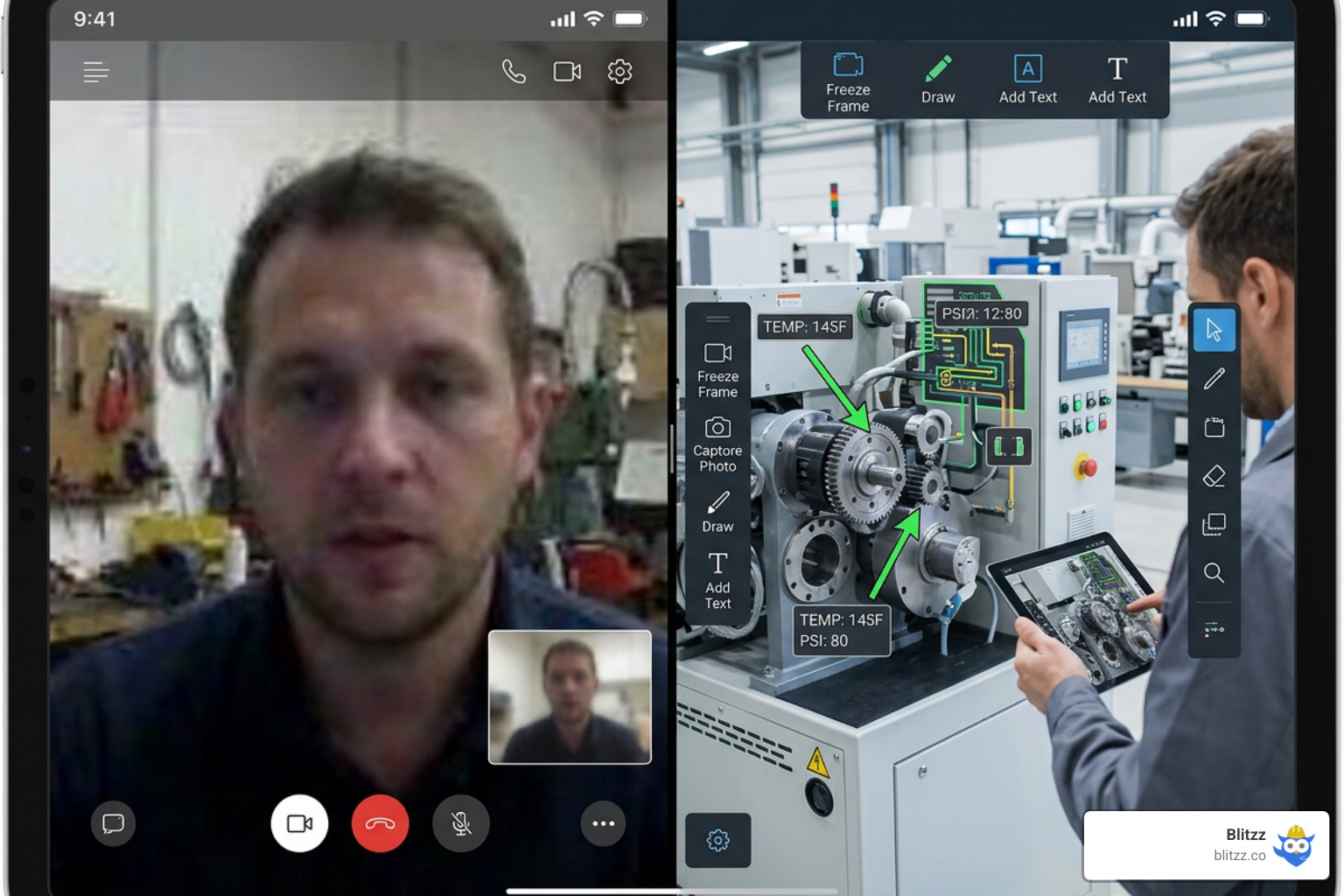
Task: End the call with the red hang-up button
Action: [x=380, y=823]
